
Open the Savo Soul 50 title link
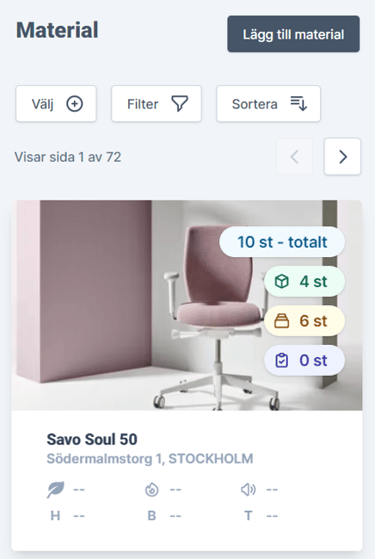(92, 439)
